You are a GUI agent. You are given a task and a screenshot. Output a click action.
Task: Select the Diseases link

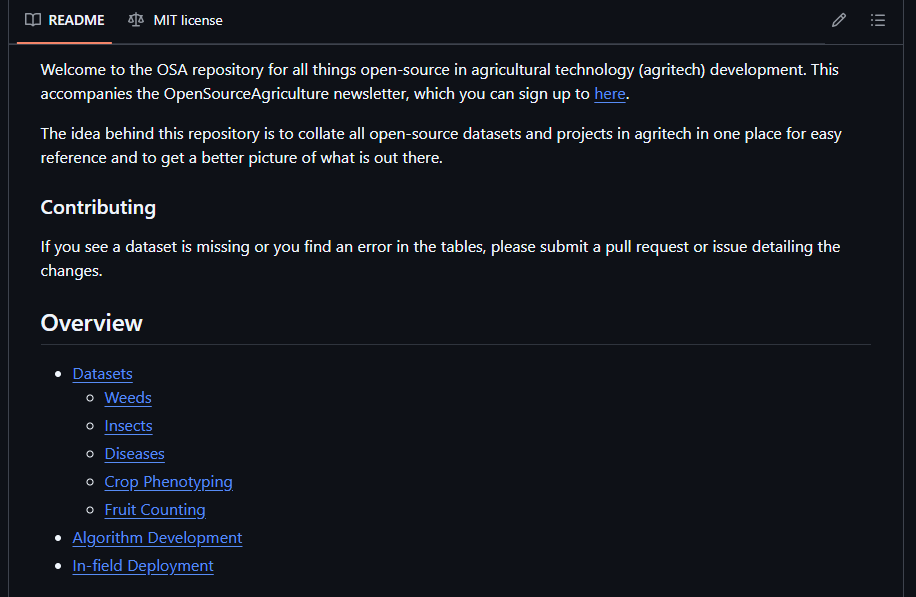[x=134, y=454]
